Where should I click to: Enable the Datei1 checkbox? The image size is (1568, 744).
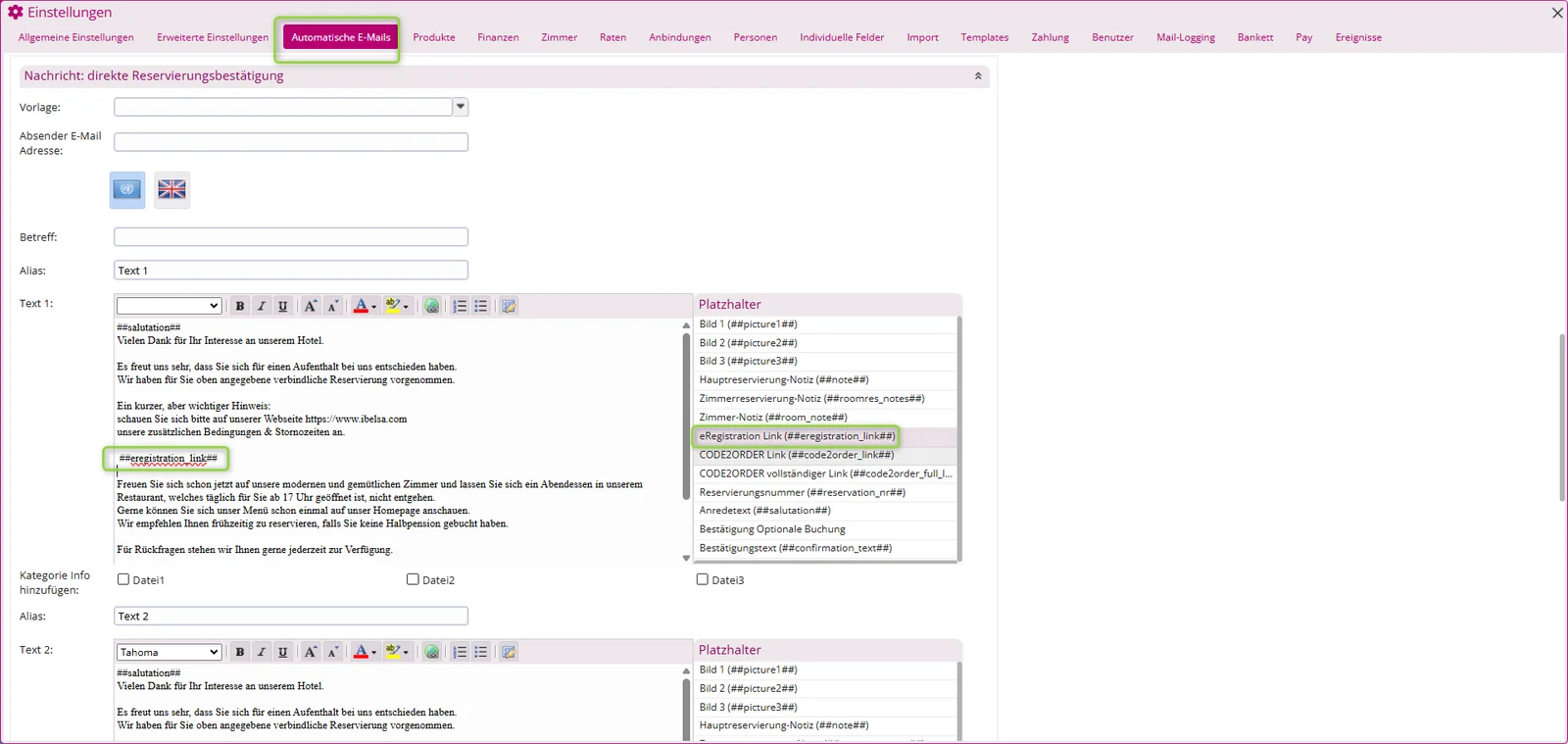click(123, 579)
